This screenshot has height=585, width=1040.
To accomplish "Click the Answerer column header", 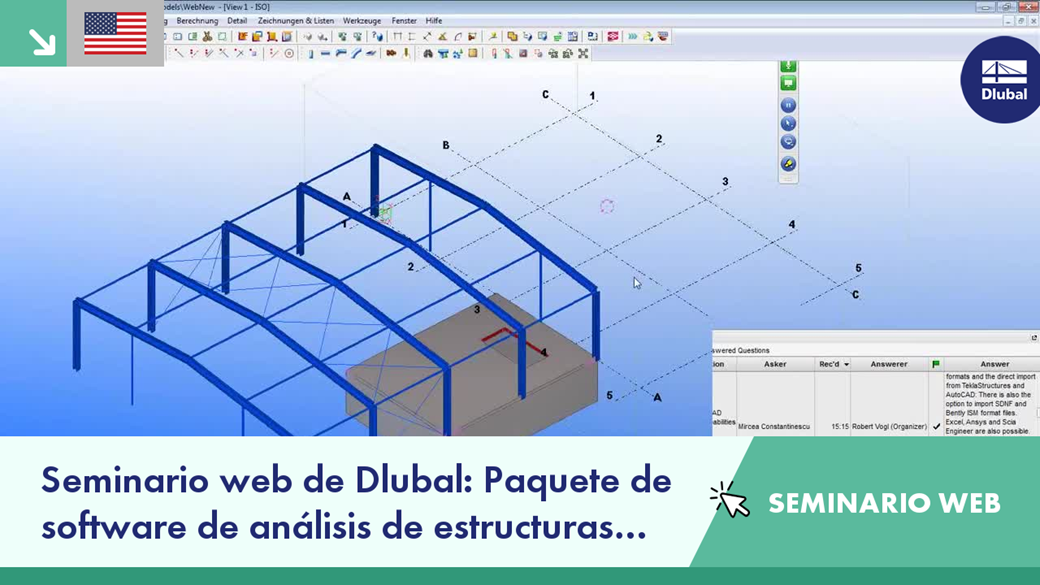I will 889,364.
